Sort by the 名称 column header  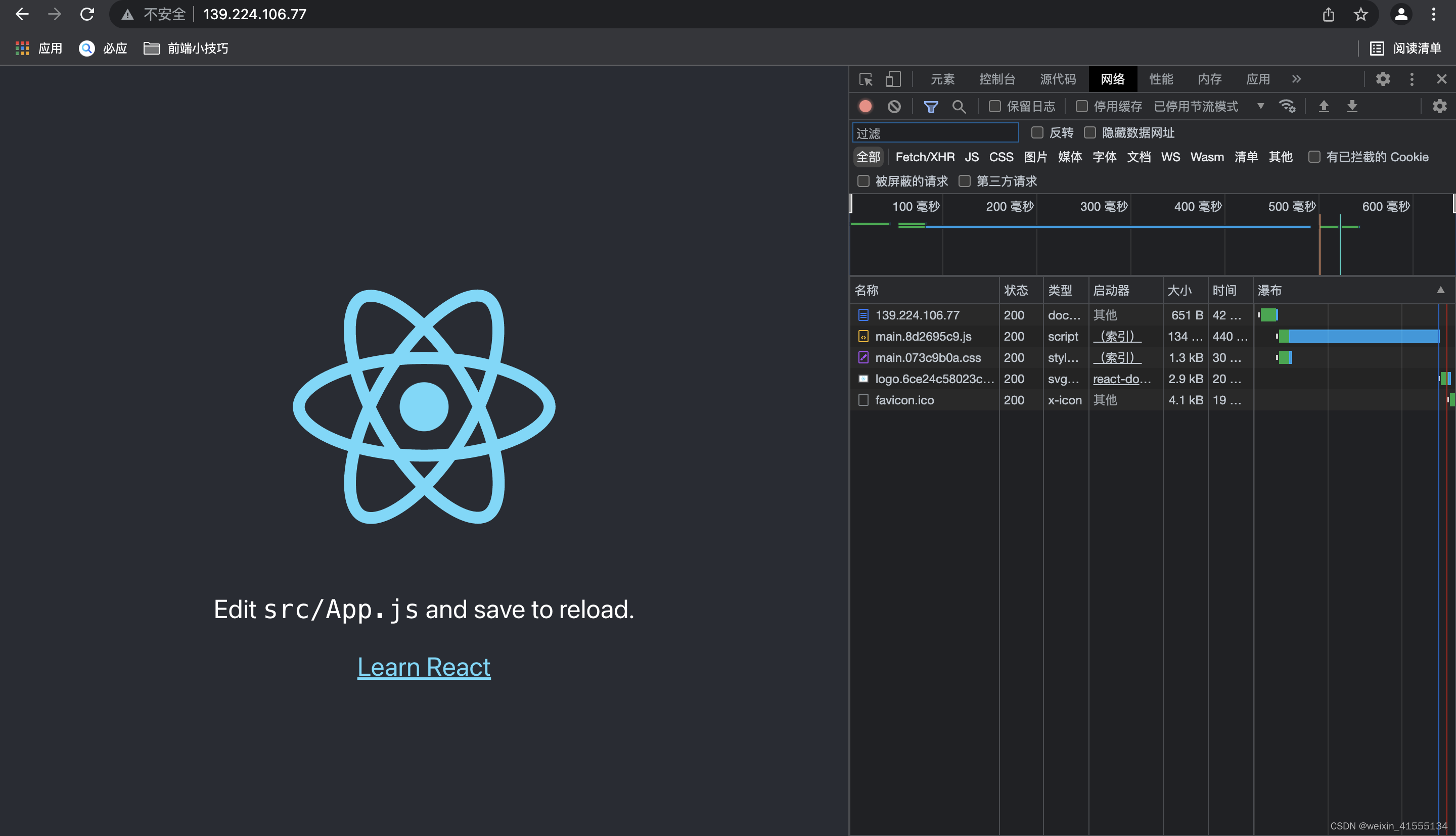pyautogui.click(x=924, y=290)
